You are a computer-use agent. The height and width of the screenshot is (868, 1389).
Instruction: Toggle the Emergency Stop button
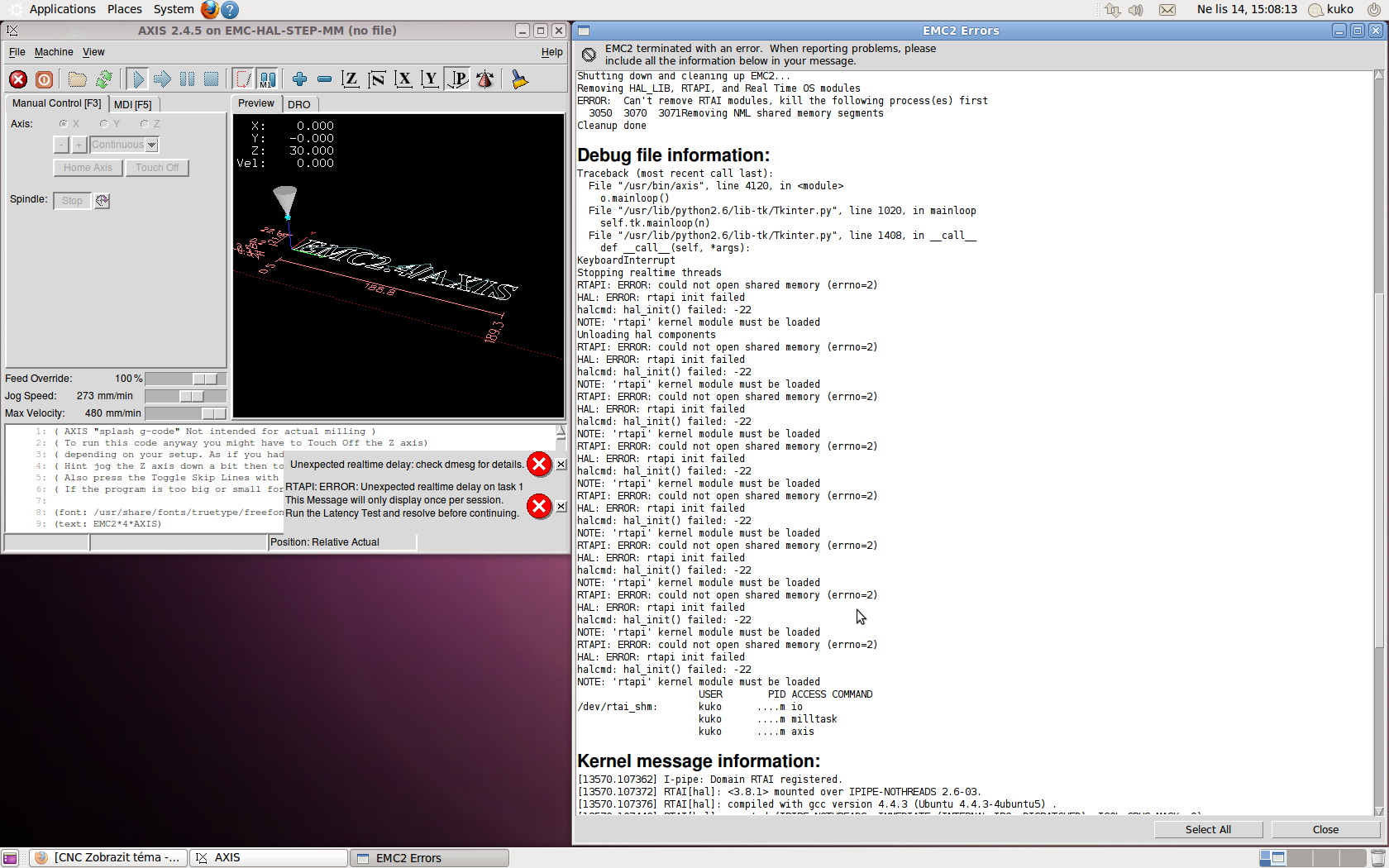[18, 79]
